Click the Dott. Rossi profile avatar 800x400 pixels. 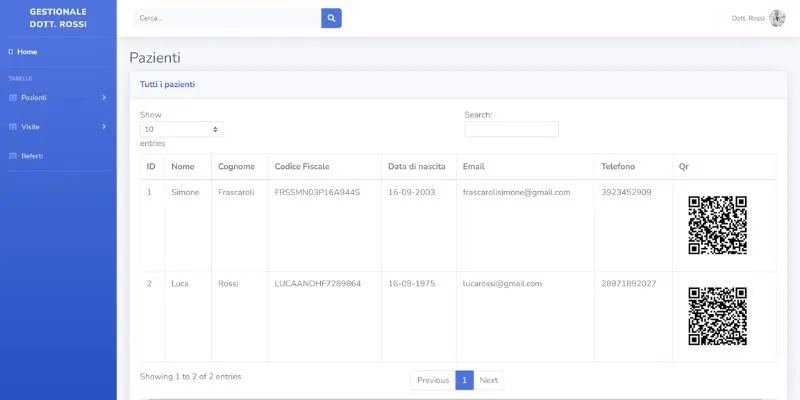[x=777, y=18]
